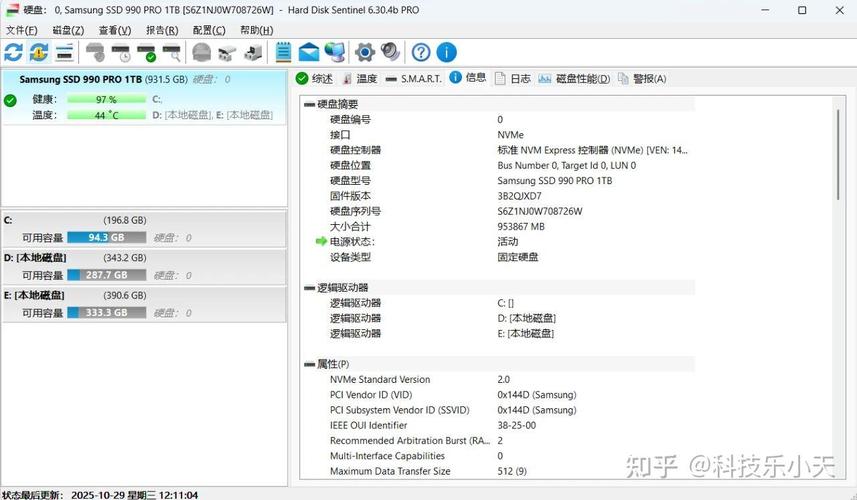This screenshot has height=500, width=857.
Task: Click the serial number S6Z1NJ0W708726W
Action: point(540,211)
